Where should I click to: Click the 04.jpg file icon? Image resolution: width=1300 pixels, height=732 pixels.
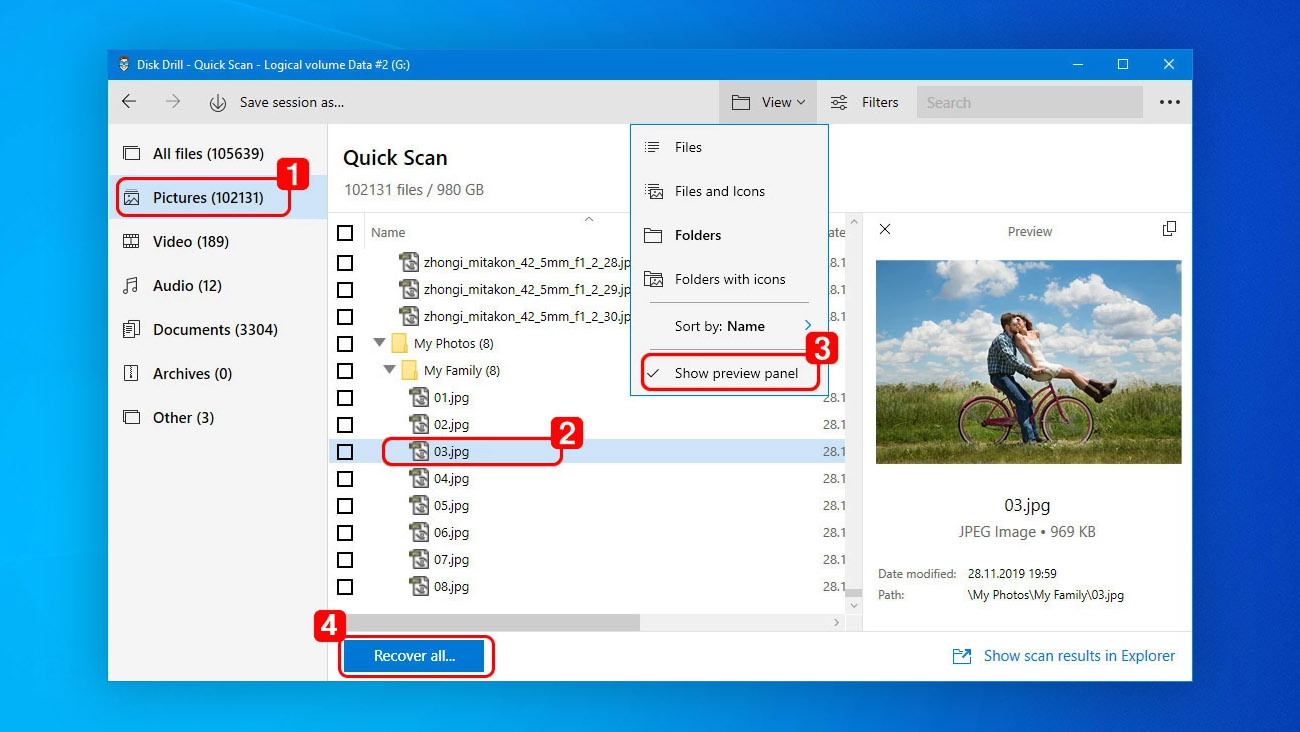[419, 479]
